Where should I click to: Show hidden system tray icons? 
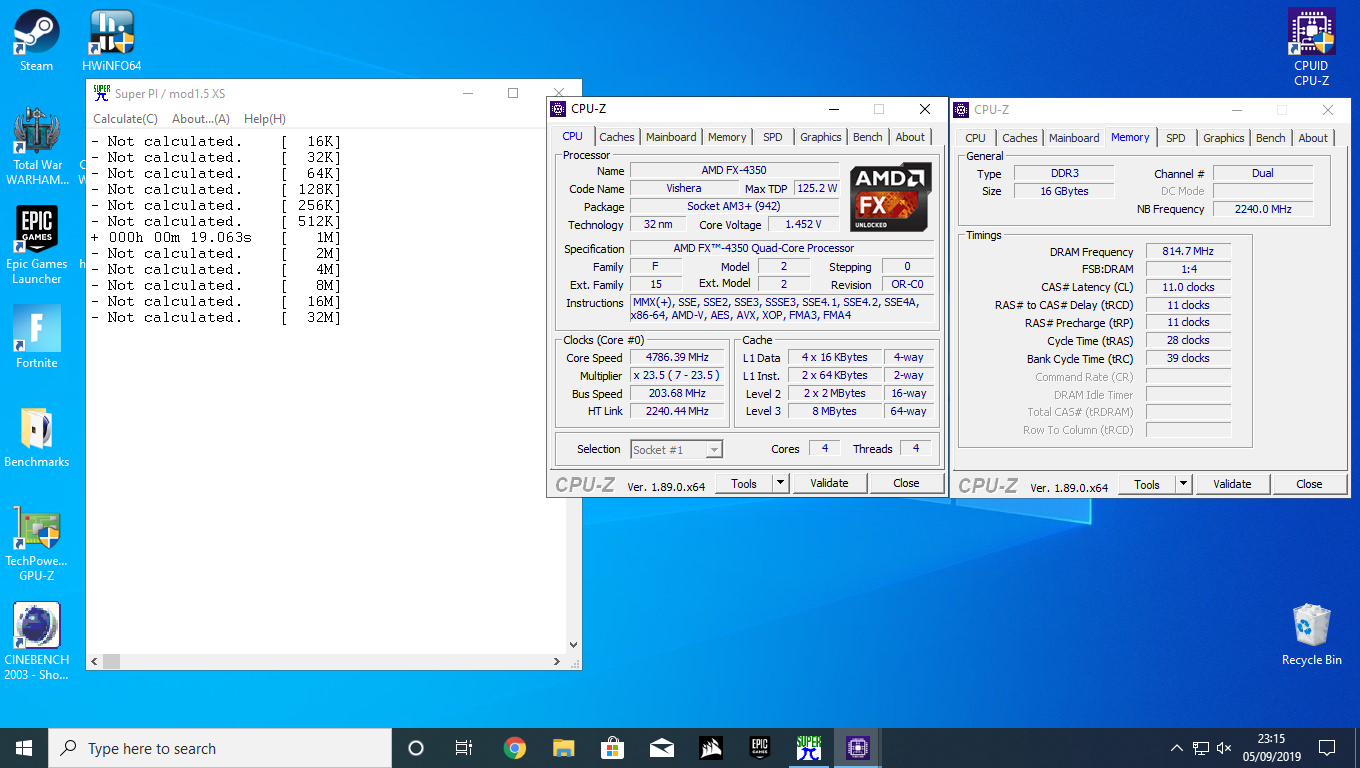coord(1177,748)
